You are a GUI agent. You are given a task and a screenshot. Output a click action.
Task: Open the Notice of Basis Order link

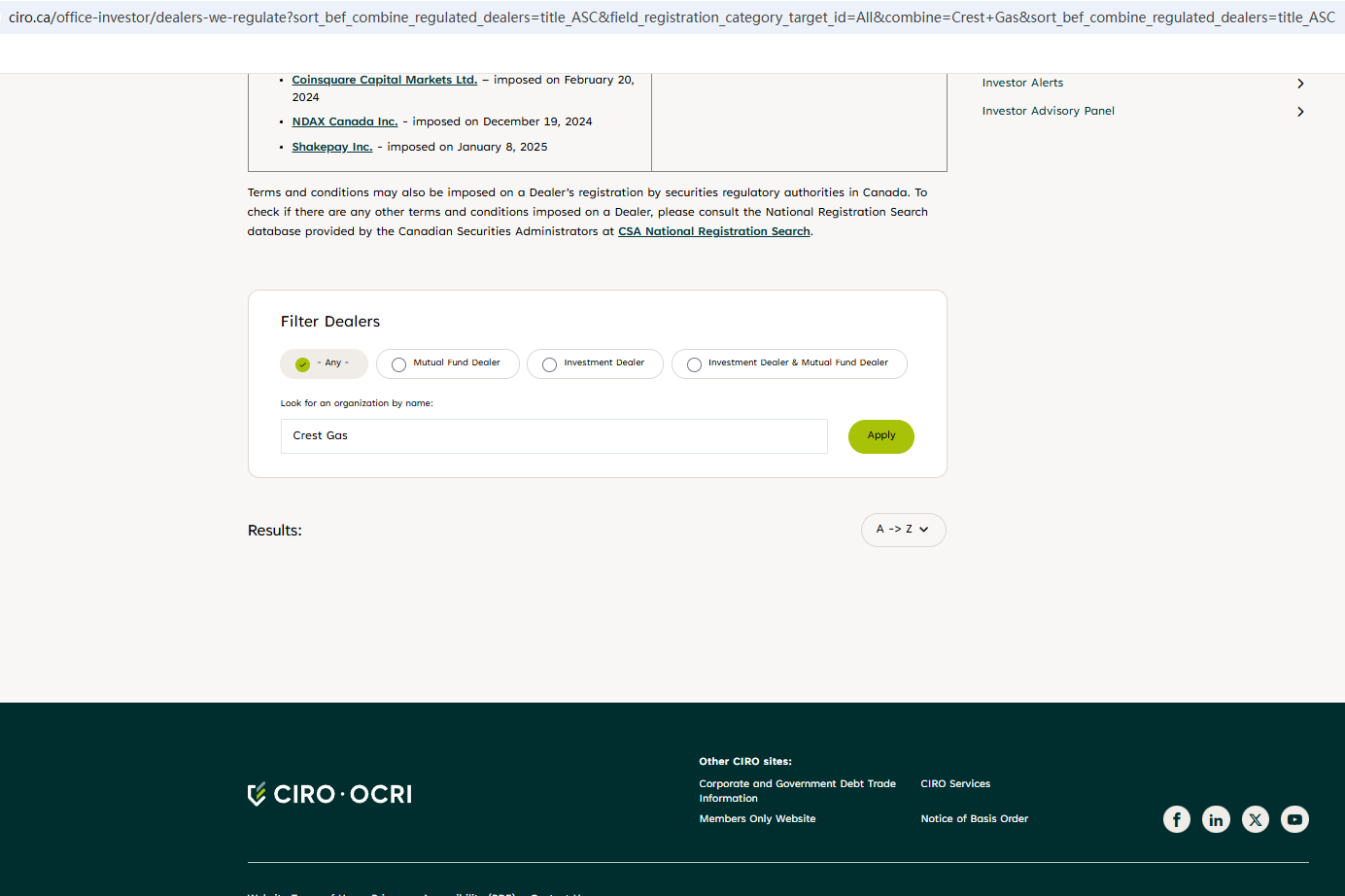pos(975,819)
